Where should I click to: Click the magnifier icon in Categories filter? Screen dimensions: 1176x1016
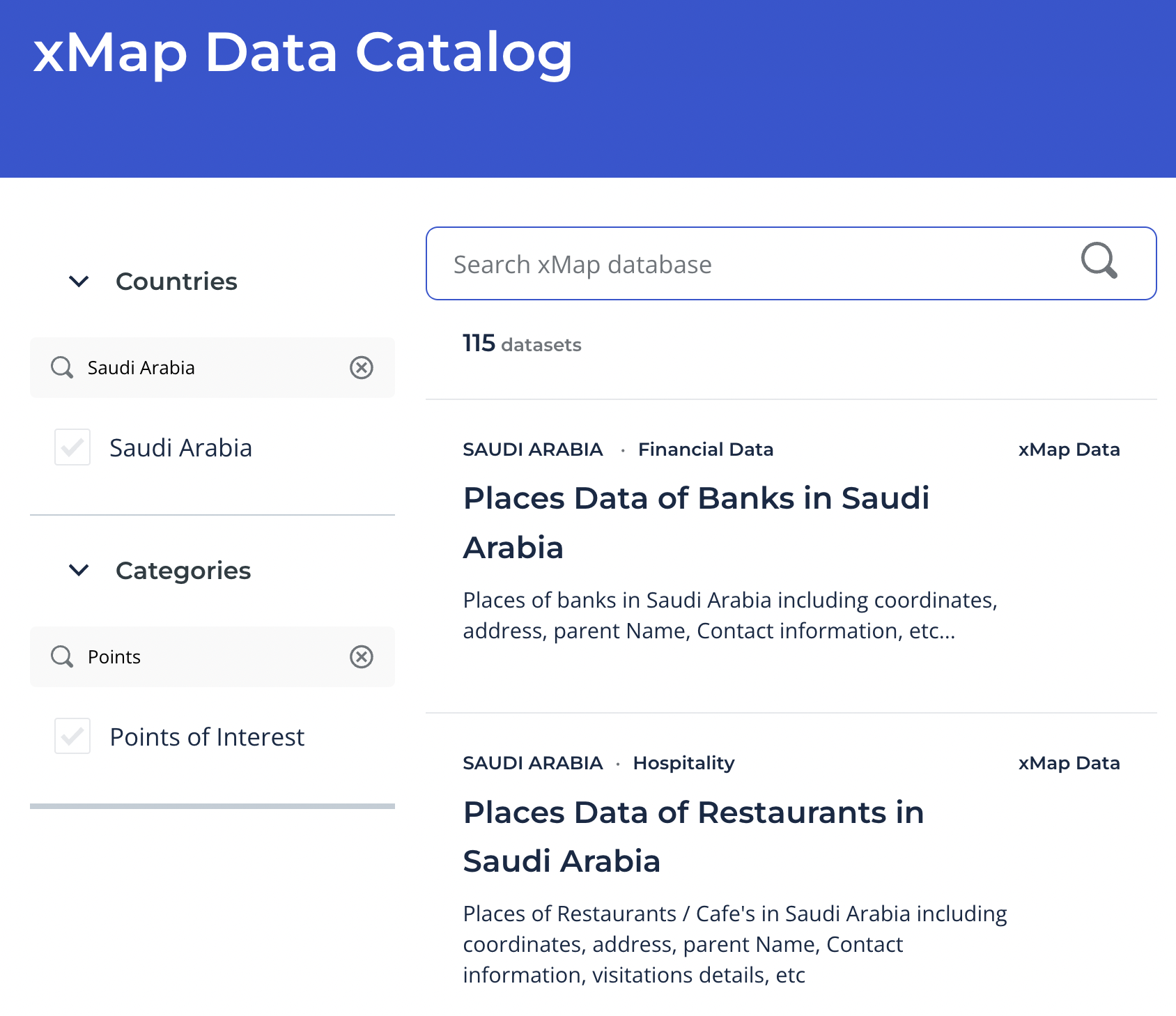point(62,656)
